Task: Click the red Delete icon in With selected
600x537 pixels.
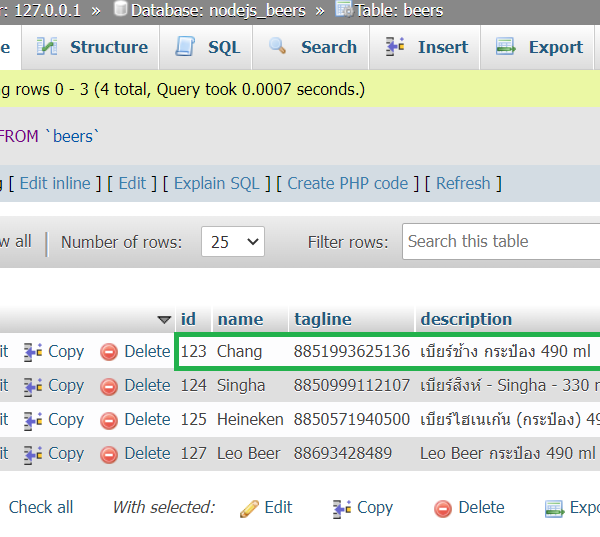Action: (443, 508)
